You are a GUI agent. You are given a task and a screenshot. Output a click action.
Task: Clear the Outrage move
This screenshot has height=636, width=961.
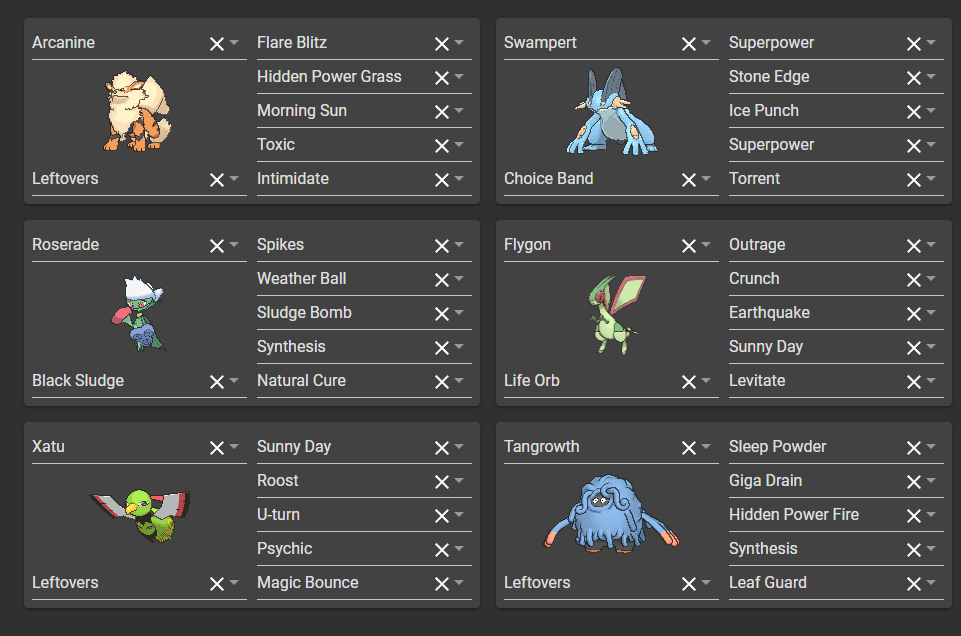[x=913, y=246]
